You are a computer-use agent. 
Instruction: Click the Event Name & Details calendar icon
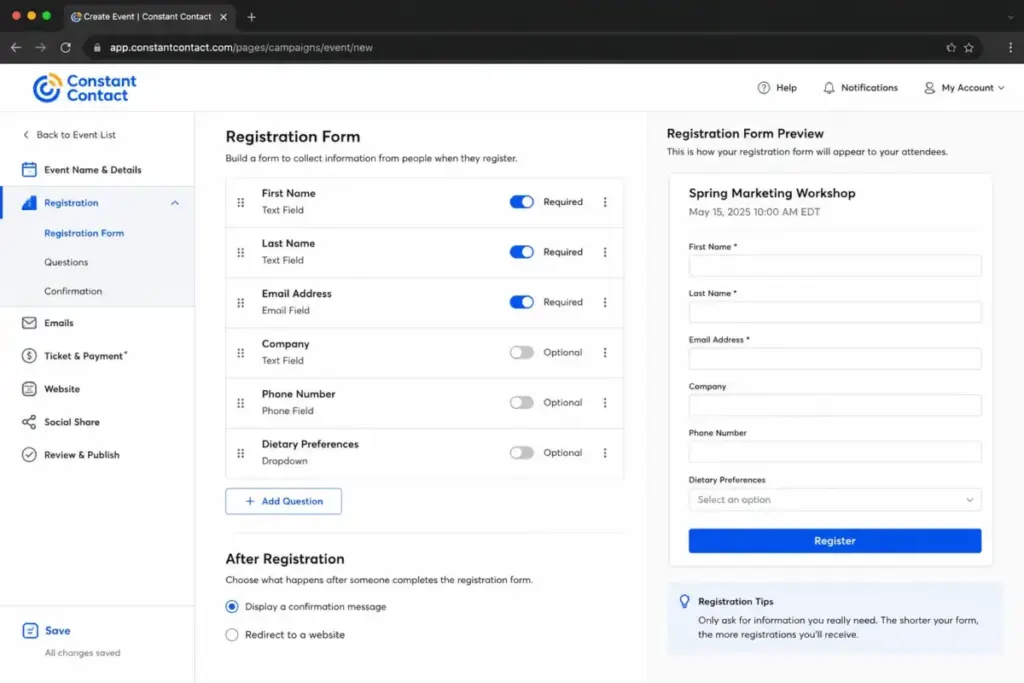tap(29, 170)
